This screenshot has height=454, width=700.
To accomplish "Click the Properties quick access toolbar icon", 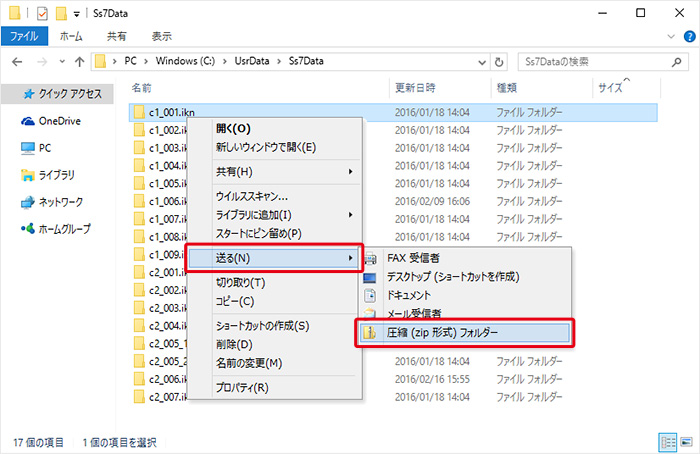I will pyautogui.click(x=42, y=14).
